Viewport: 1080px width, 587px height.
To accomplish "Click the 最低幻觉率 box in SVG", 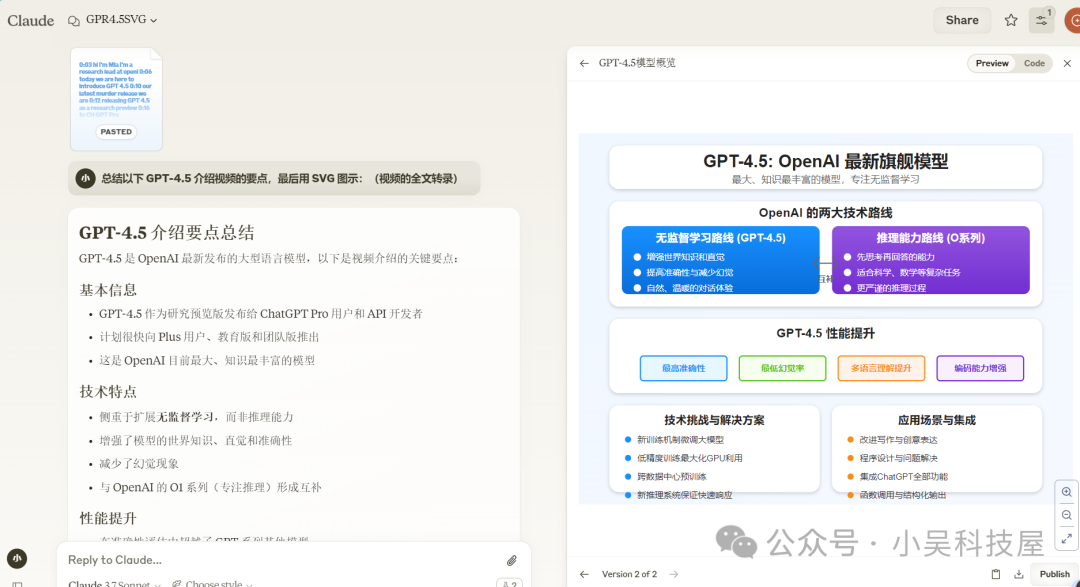I will [782, 368].
